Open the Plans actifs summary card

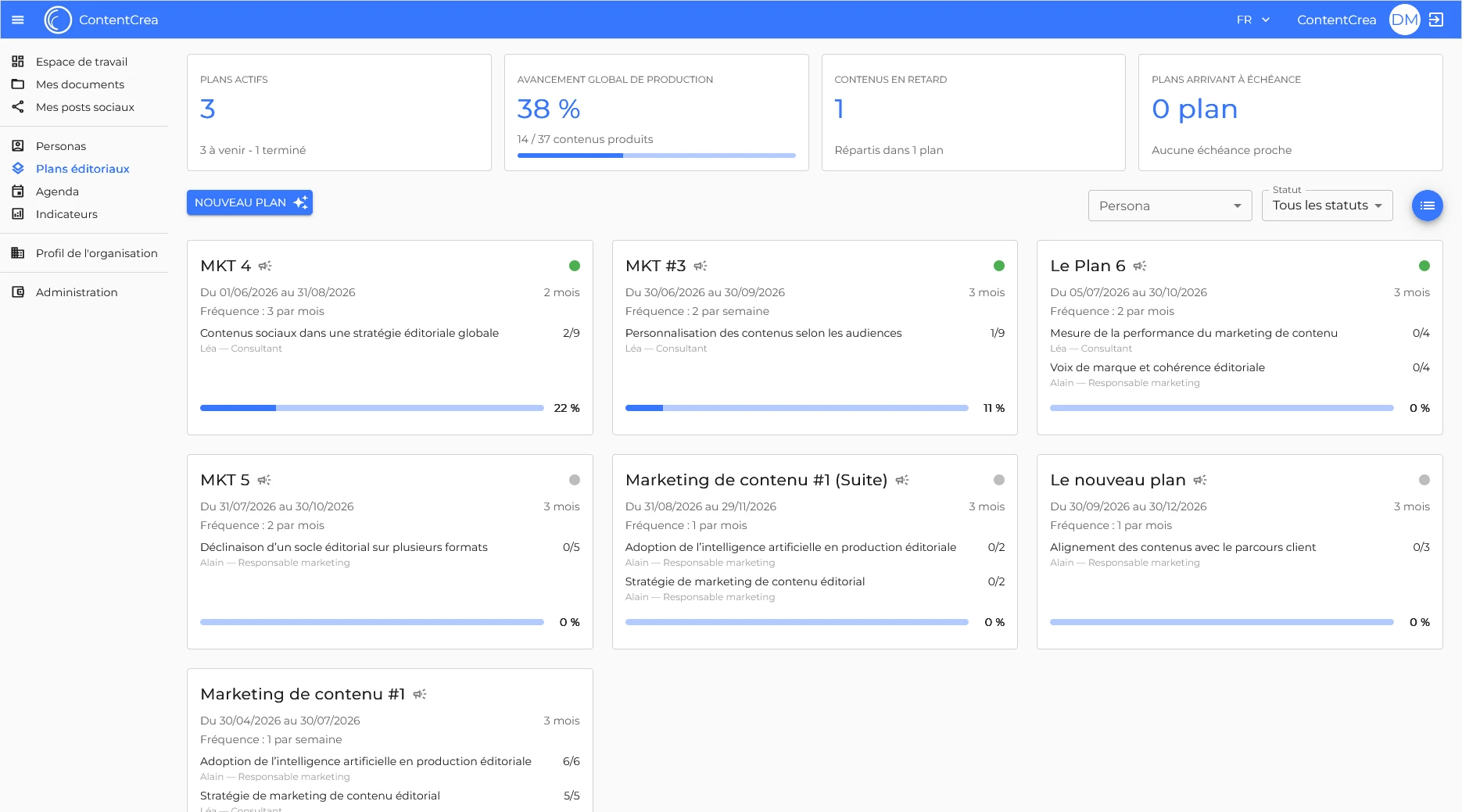click(339, 113)
